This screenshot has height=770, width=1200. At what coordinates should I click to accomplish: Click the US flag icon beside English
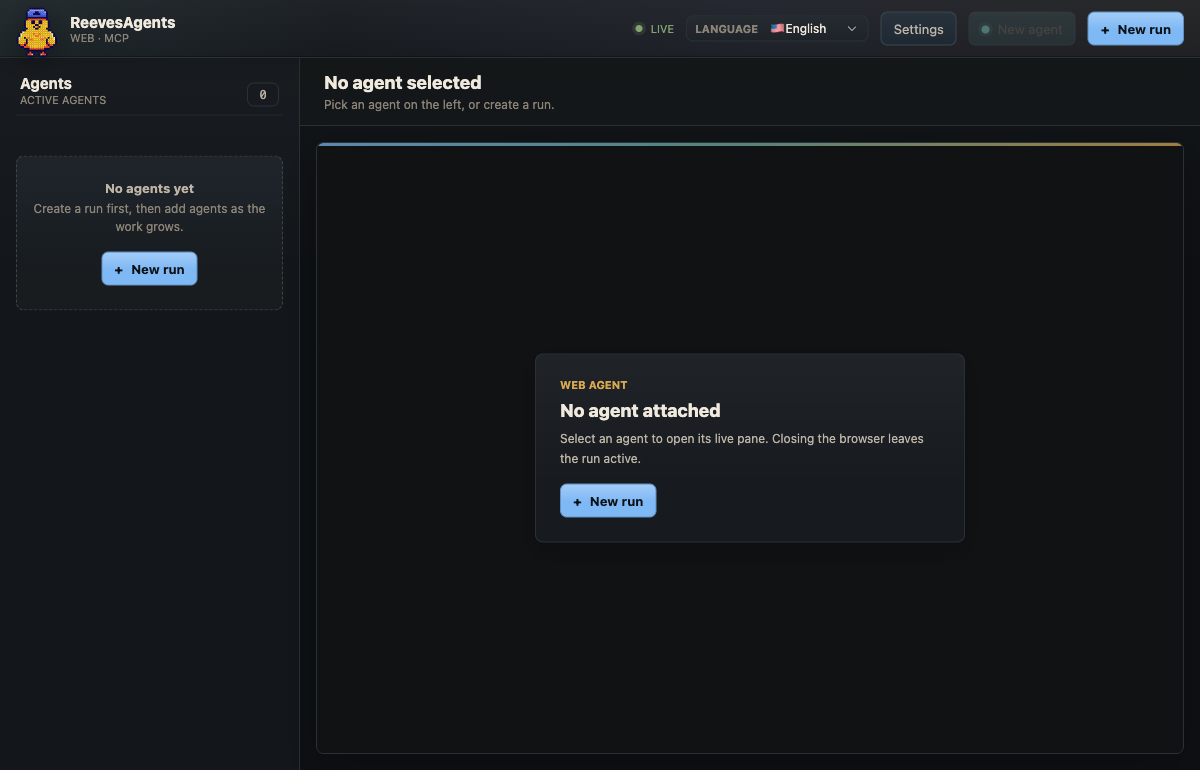[x=777, y=29]
